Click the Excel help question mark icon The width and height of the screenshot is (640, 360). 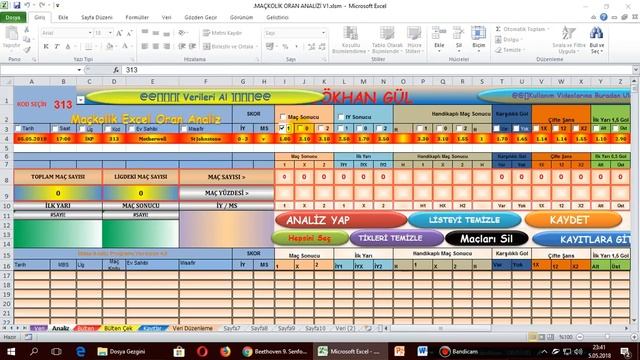[x=603, y=17]
